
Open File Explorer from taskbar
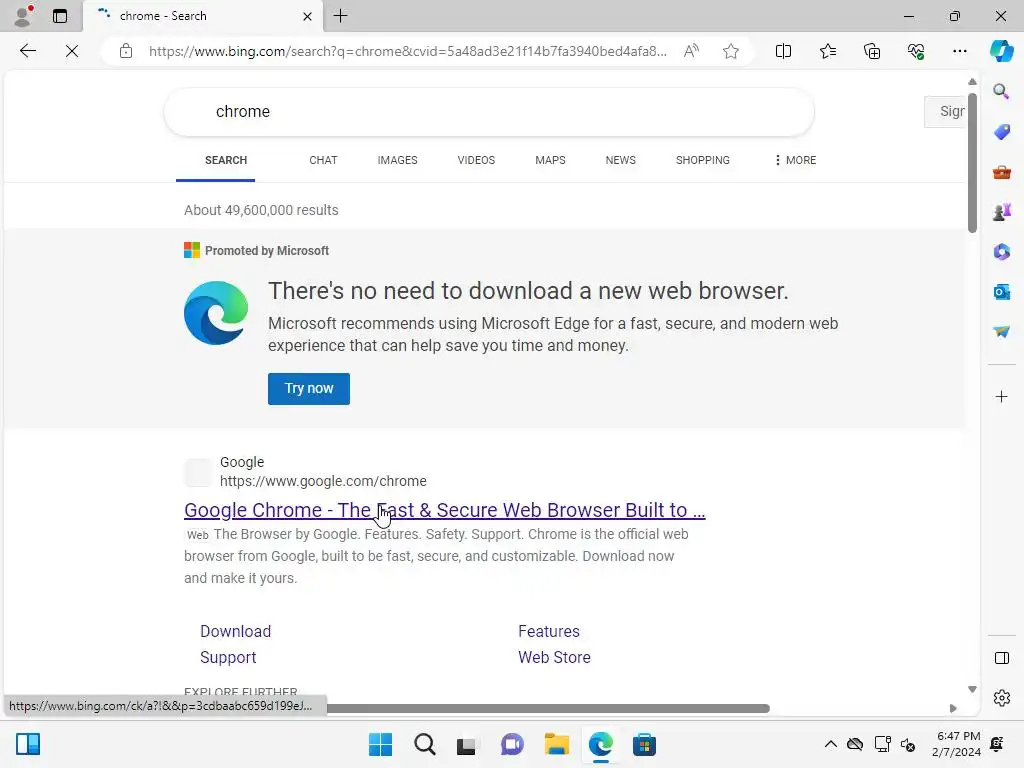pos(556,744)
